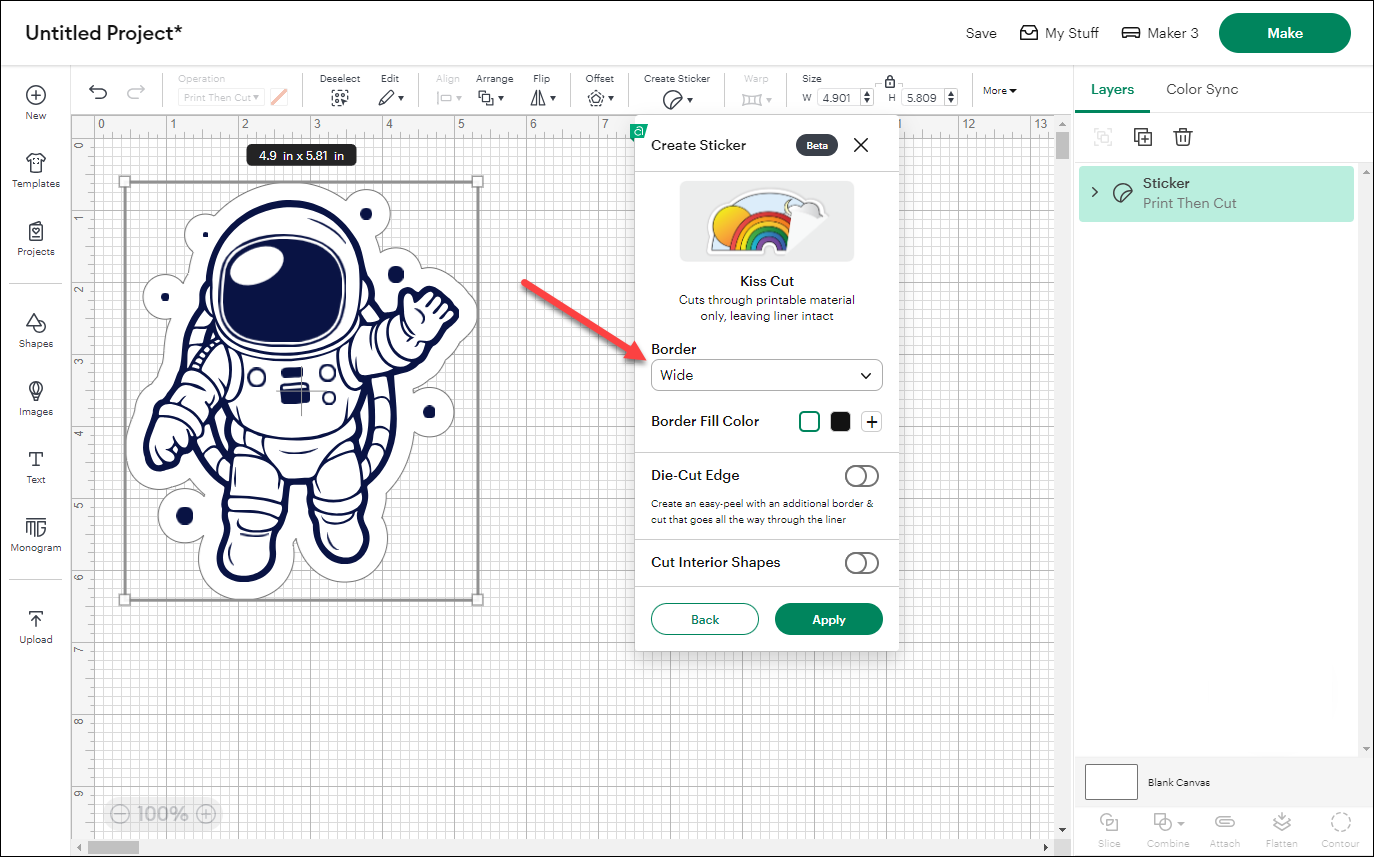Duplicate the layer in Layers panel
1374x857 pixels.
[1143, 137]
